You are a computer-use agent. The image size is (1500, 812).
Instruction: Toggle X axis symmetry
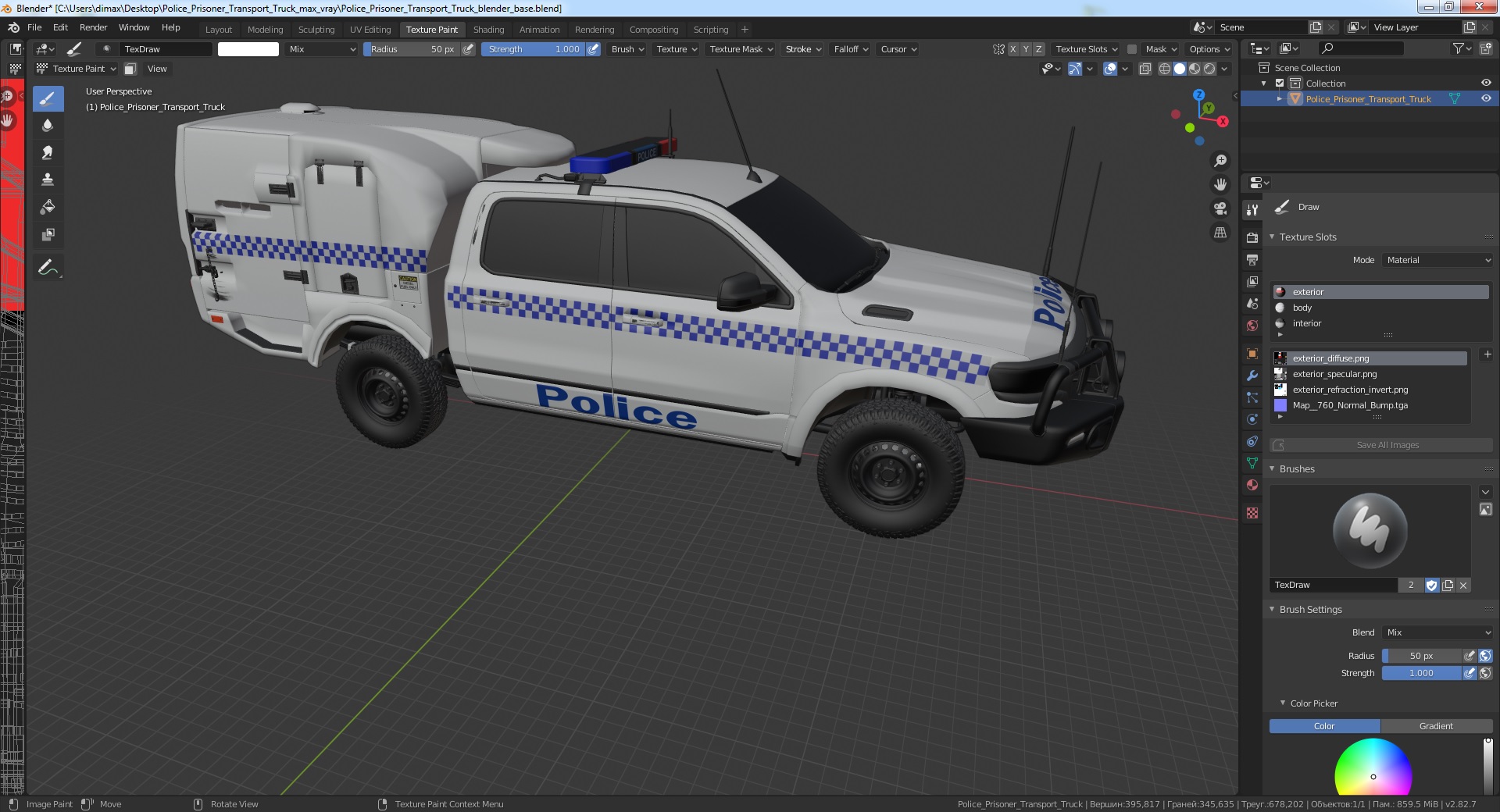coord(1013,49)
